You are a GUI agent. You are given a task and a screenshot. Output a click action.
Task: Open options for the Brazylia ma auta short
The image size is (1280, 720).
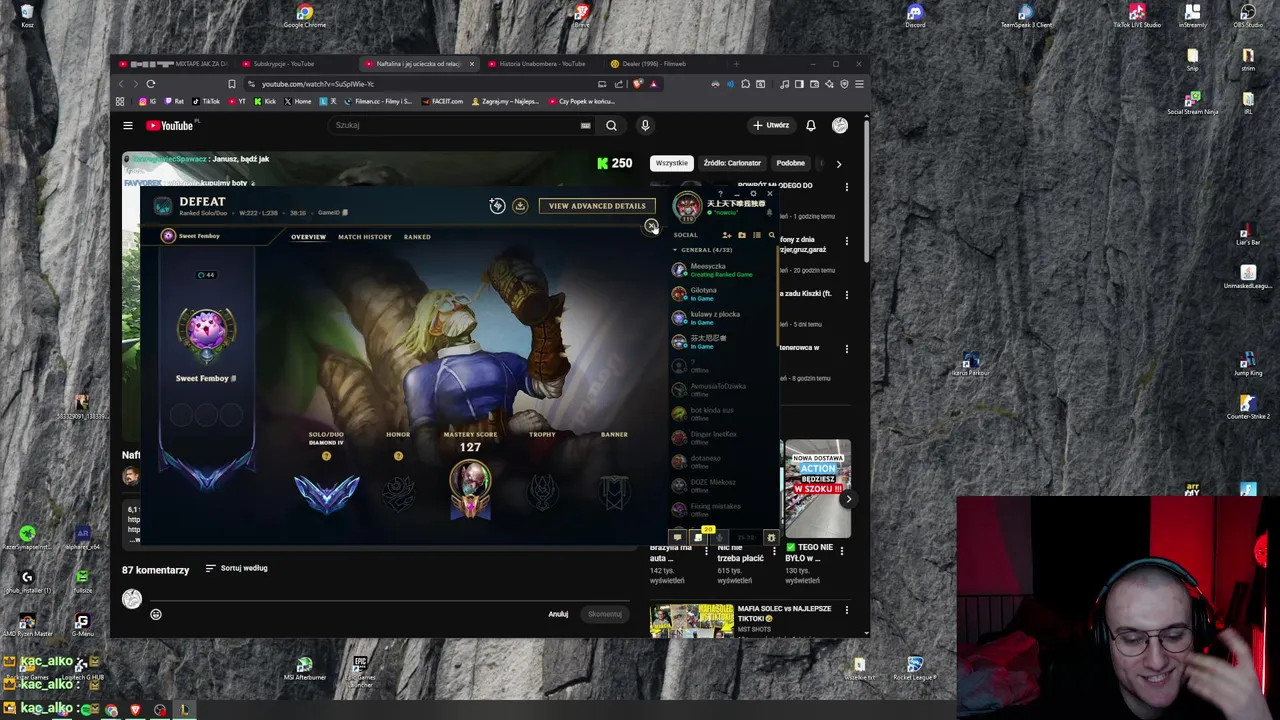pyautogui.click(x=707, y=551)
